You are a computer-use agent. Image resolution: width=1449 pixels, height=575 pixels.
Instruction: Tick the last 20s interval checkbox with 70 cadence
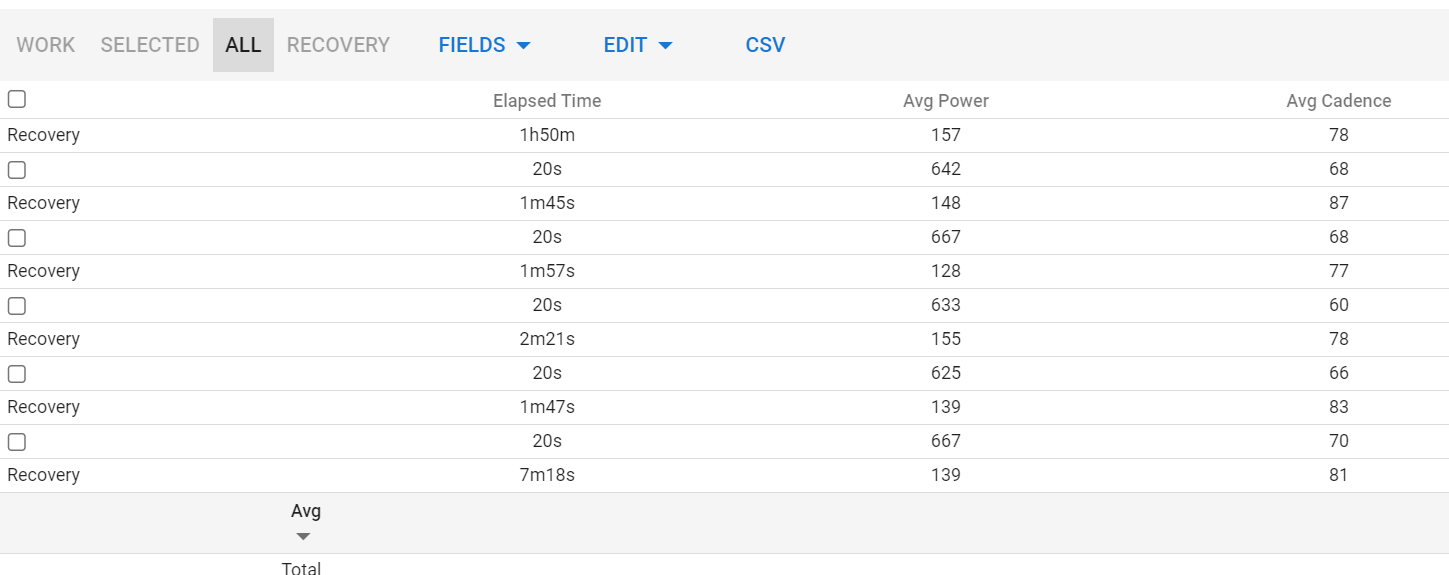17,442
